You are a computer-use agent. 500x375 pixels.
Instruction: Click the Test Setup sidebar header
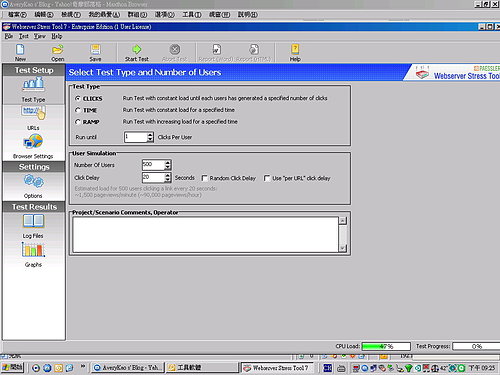(x=34, y=70)
